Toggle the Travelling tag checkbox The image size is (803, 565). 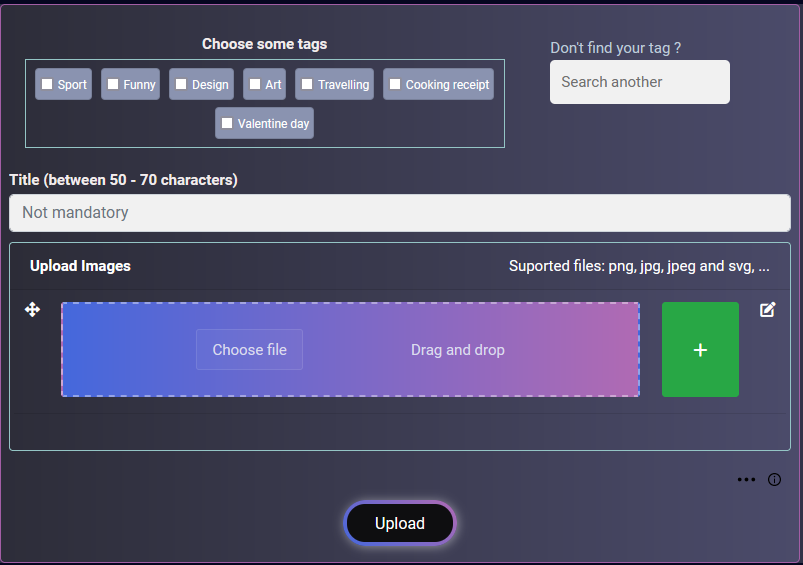[x=307, y=84]
